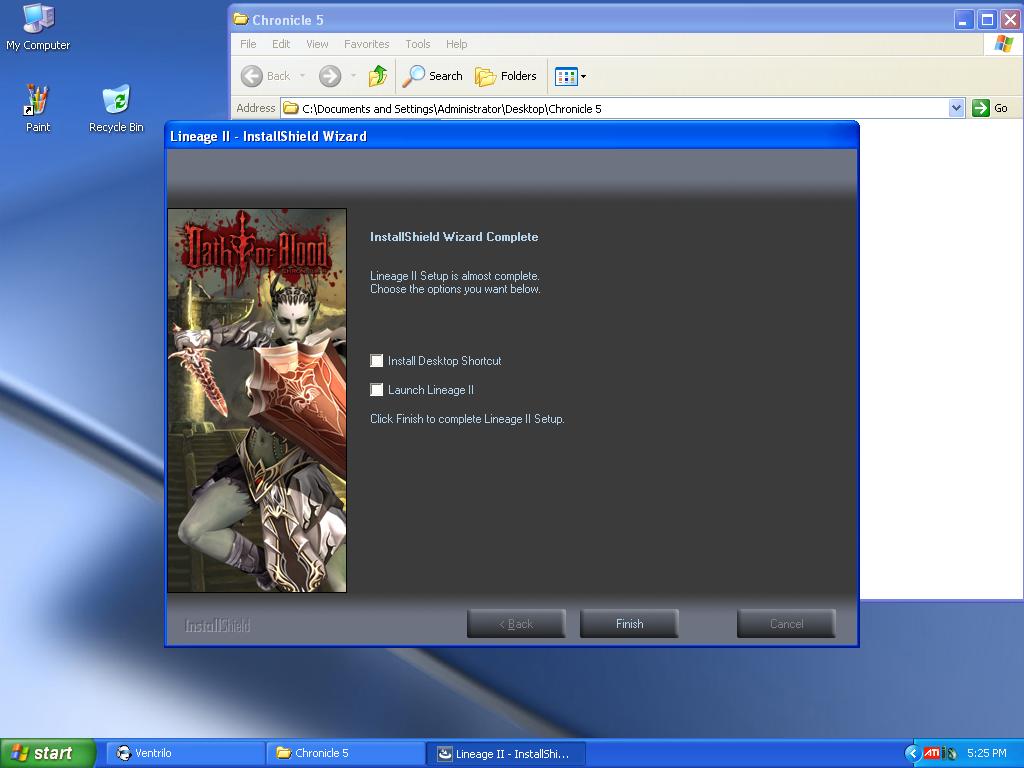Image resolution: width=1024 pixels, height=768 pixels.
Task: Click the ATI tray icon
Action: click(x=931, y=753)
